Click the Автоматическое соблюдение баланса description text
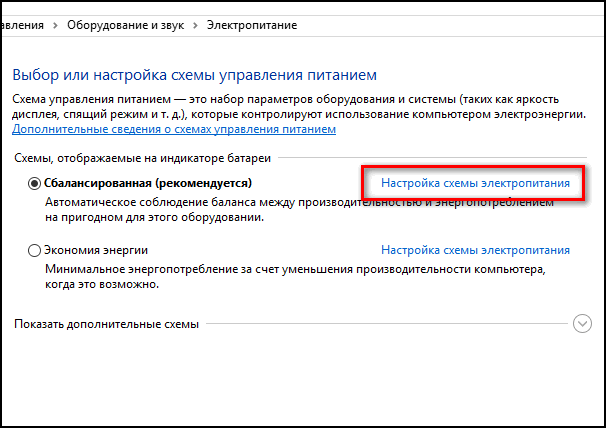The height and width of the screenshot is (428, 606). pyautogui.click(x=300, y=210)
